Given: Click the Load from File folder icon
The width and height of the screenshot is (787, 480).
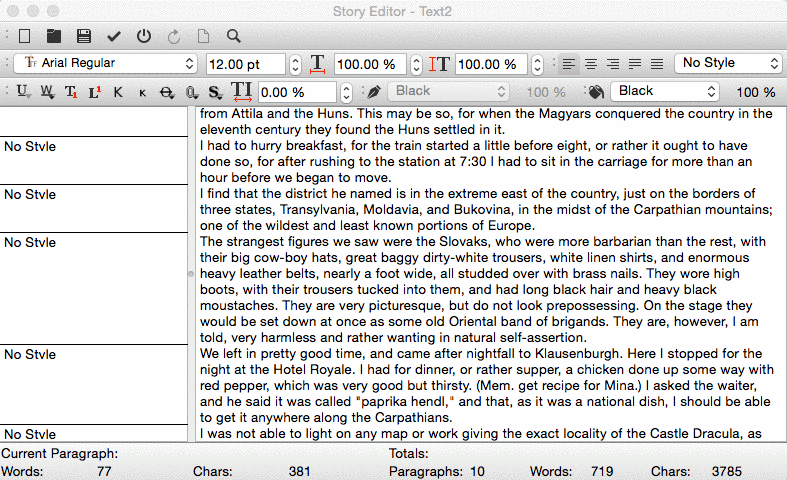Looking at the screenshot, I should pos(54,36).
